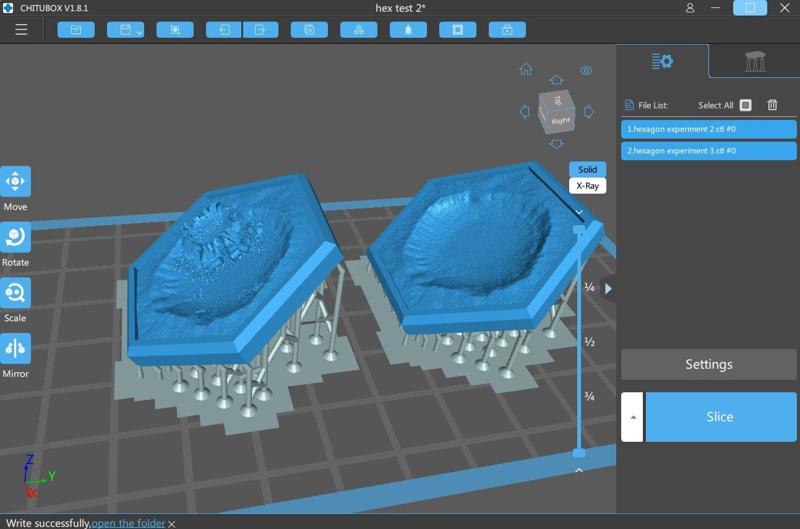Click the Dig Hole toolbar icon
The image size is (800, 529).
[x=458, y=30]
